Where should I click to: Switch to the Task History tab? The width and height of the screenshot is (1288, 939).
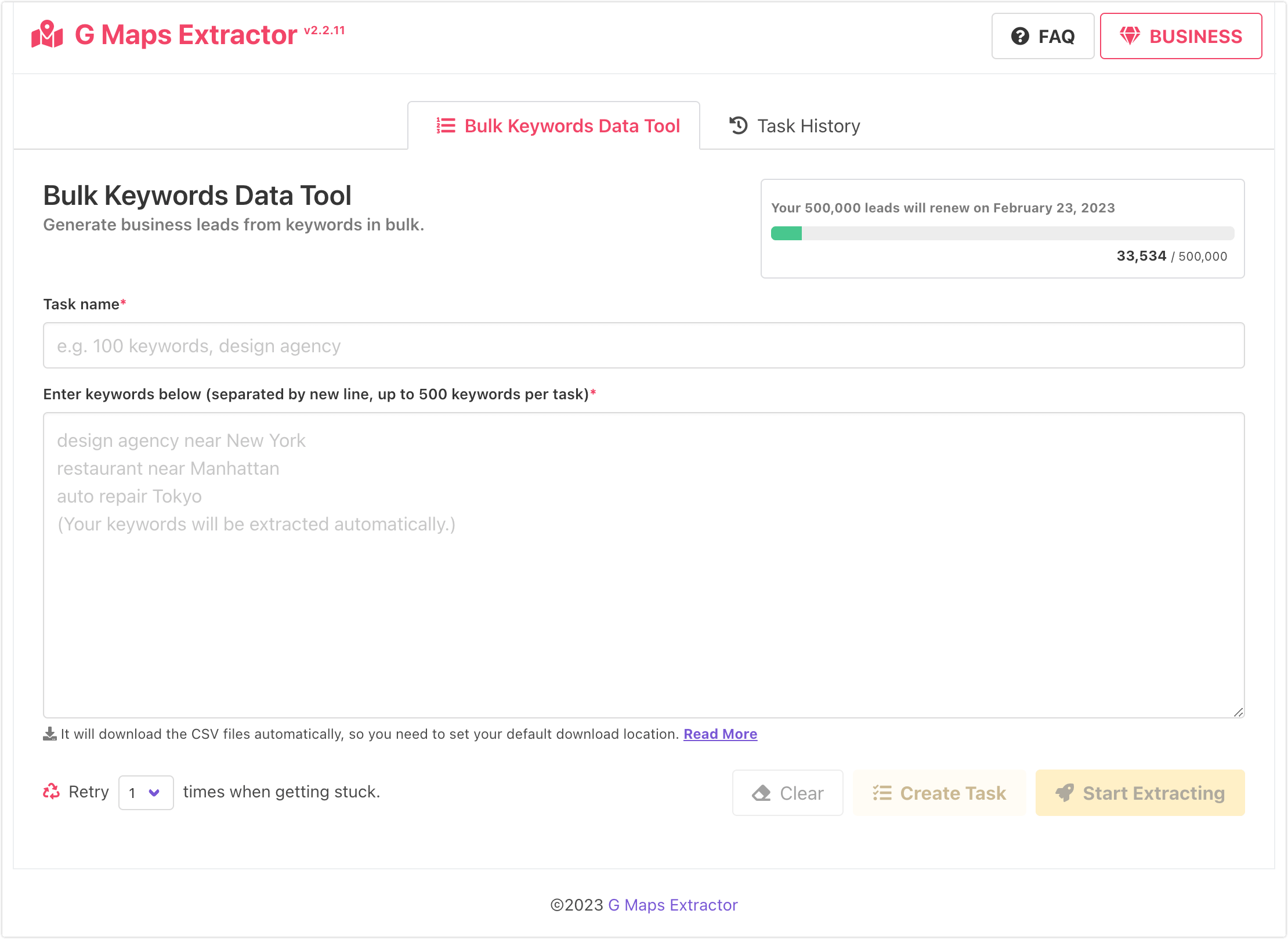794,126
